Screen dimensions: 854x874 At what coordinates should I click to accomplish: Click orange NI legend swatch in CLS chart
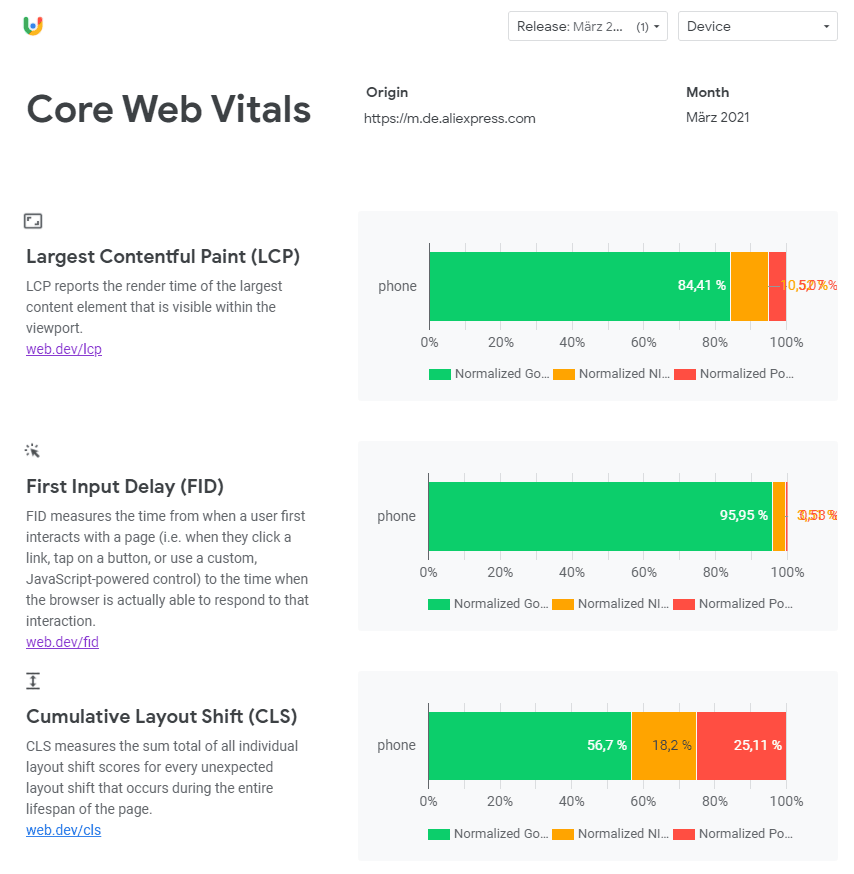563,834
